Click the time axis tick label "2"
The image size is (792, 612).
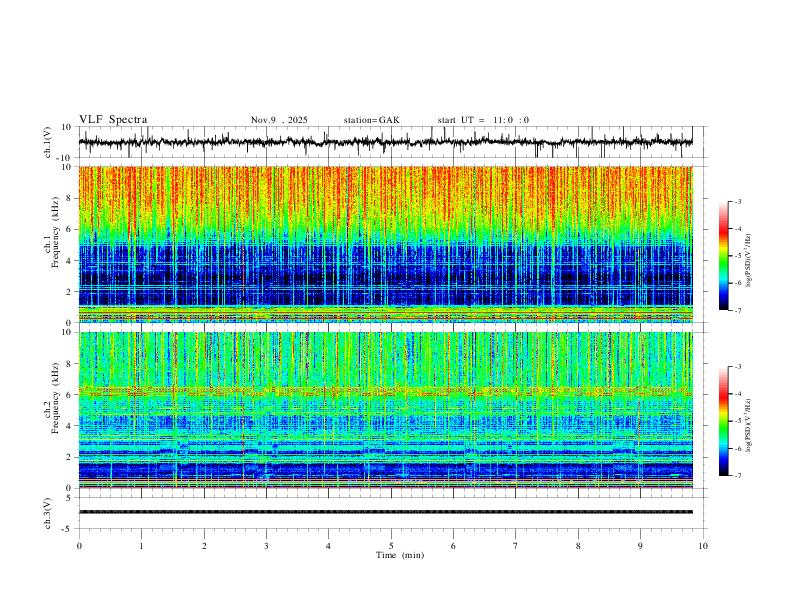[204, 546]
